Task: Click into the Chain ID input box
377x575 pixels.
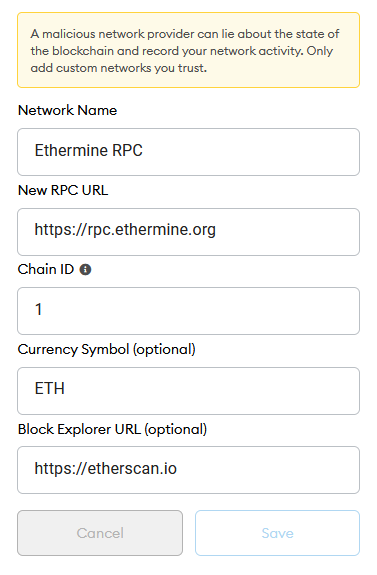Action: [188, 311]
